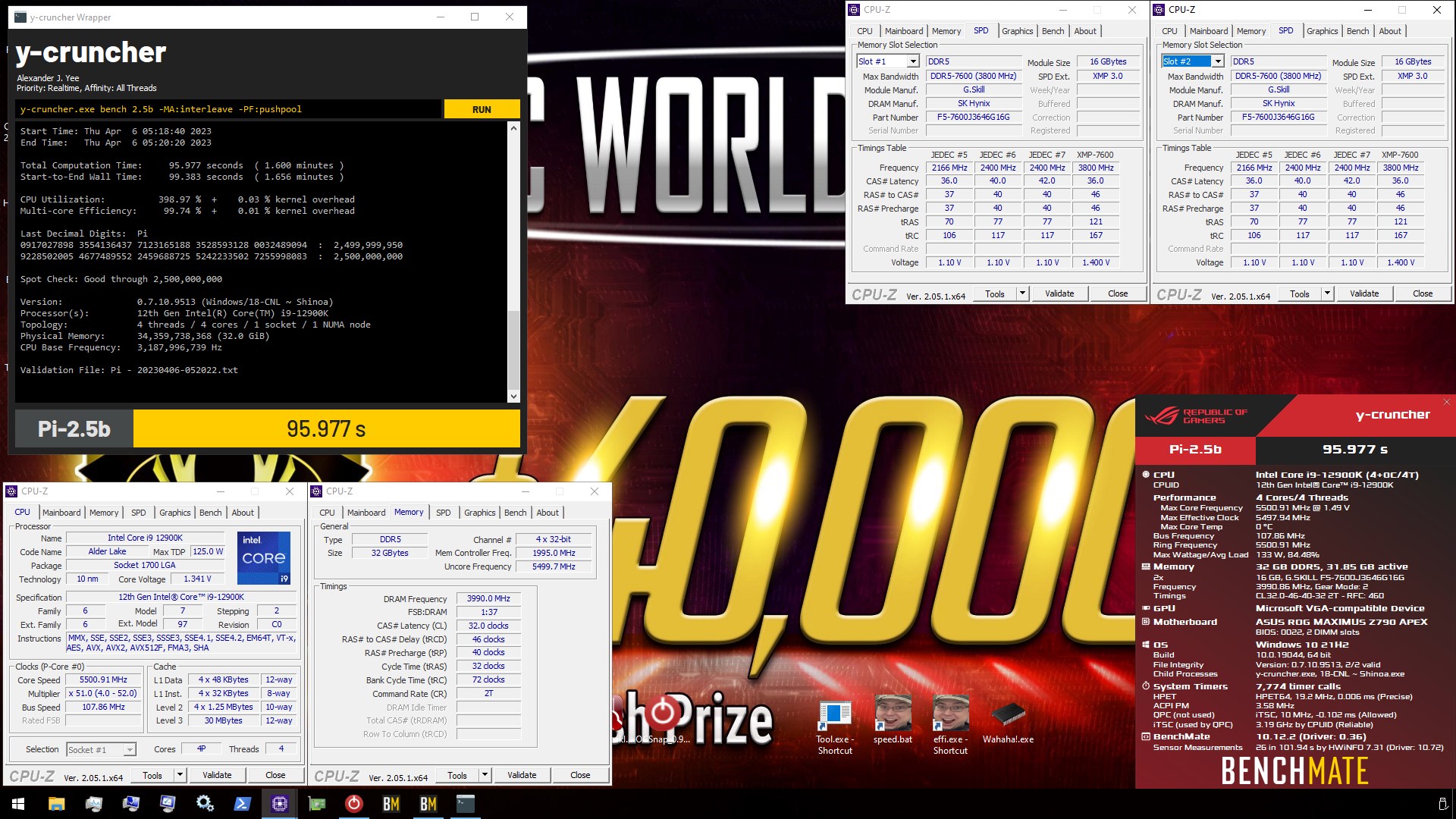Open SPD tab in CPU-Z Memory tab window
The height and width of the screenshot is (819, 1456).
point(443,513)
